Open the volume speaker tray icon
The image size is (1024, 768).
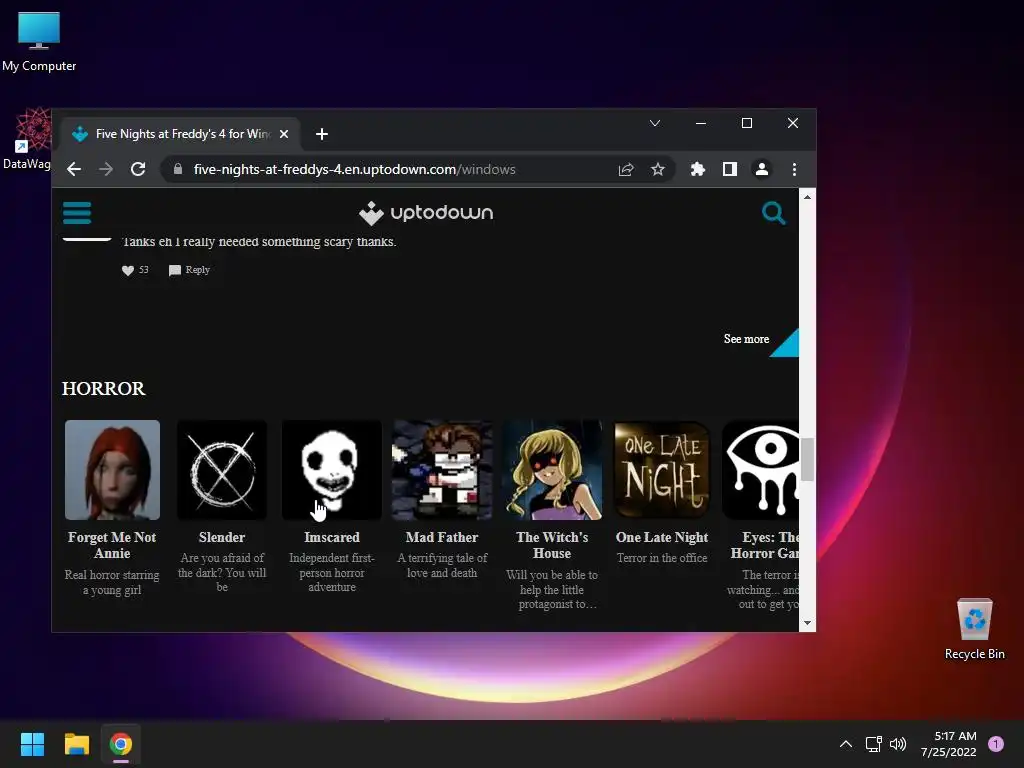click(x=899, y=744)
